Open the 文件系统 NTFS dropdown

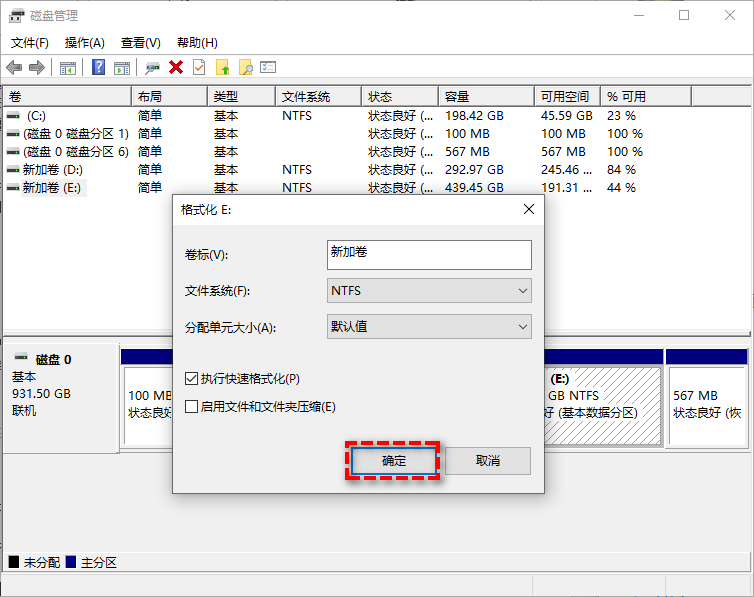click(429, 290)
